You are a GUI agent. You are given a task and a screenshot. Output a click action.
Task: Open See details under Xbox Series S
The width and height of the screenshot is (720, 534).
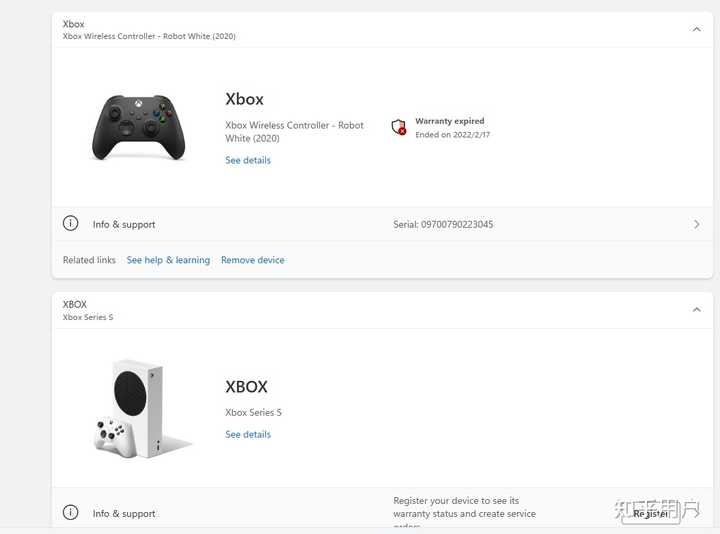(248, 434)
